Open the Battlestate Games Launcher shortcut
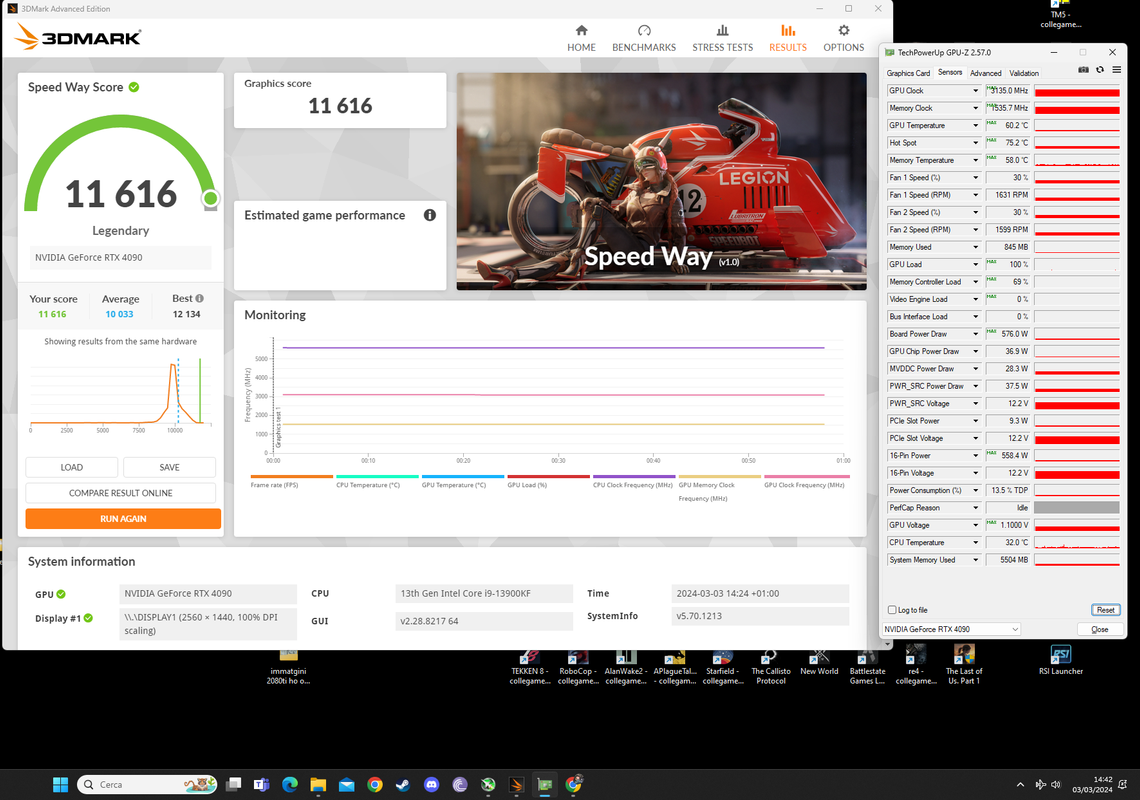This screenshot has width=1140, height=800. (867, 668)
